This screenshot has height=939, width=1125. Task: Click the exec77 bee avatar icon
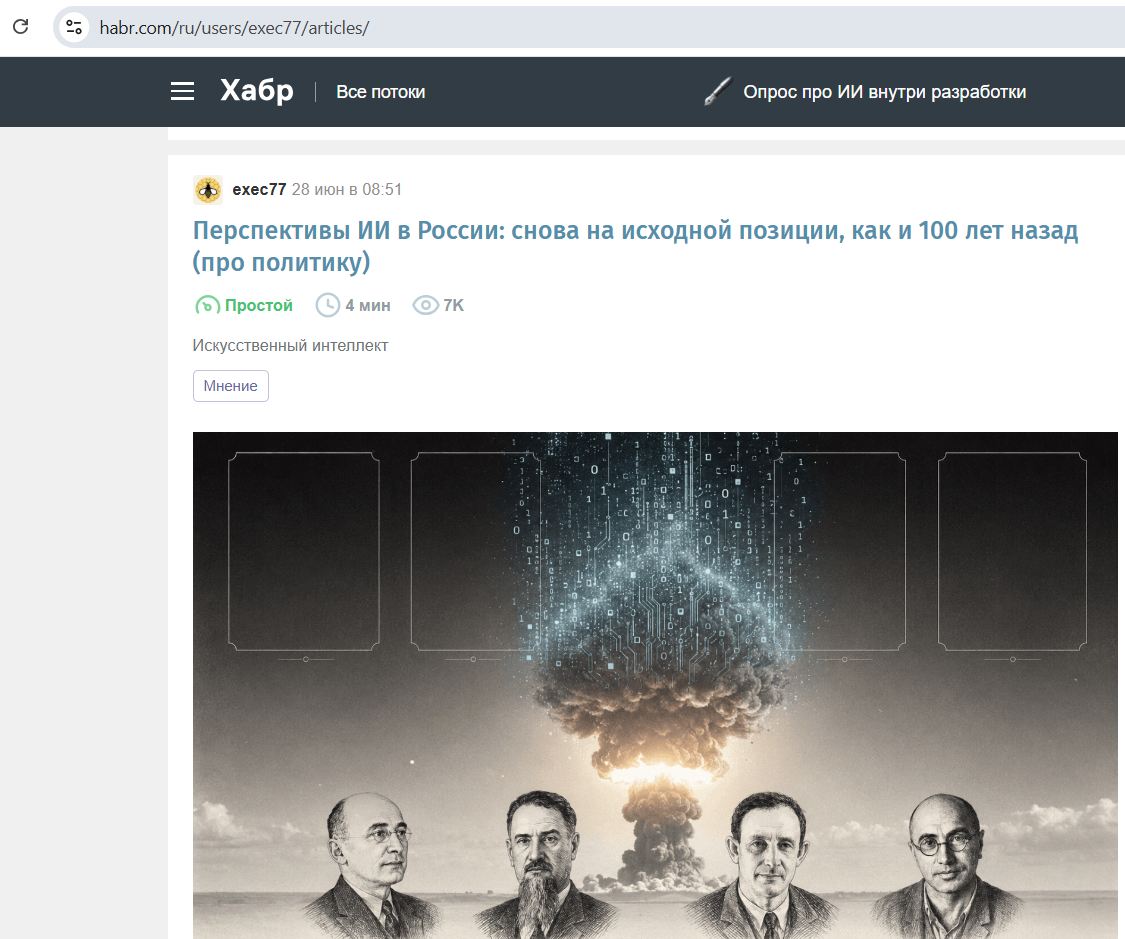point(208,189)
